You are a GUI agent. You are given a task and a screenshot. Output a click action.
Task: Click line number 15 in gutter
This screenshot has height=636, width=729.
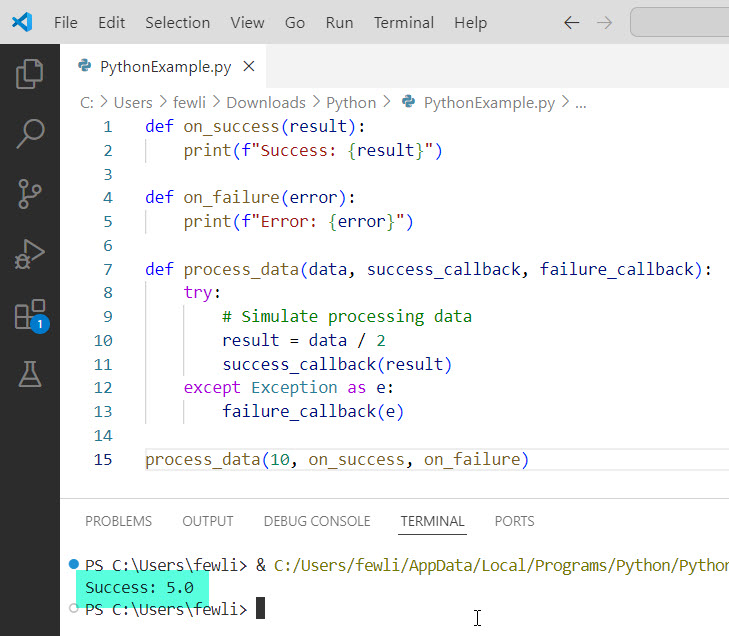(x=103, y=459)
